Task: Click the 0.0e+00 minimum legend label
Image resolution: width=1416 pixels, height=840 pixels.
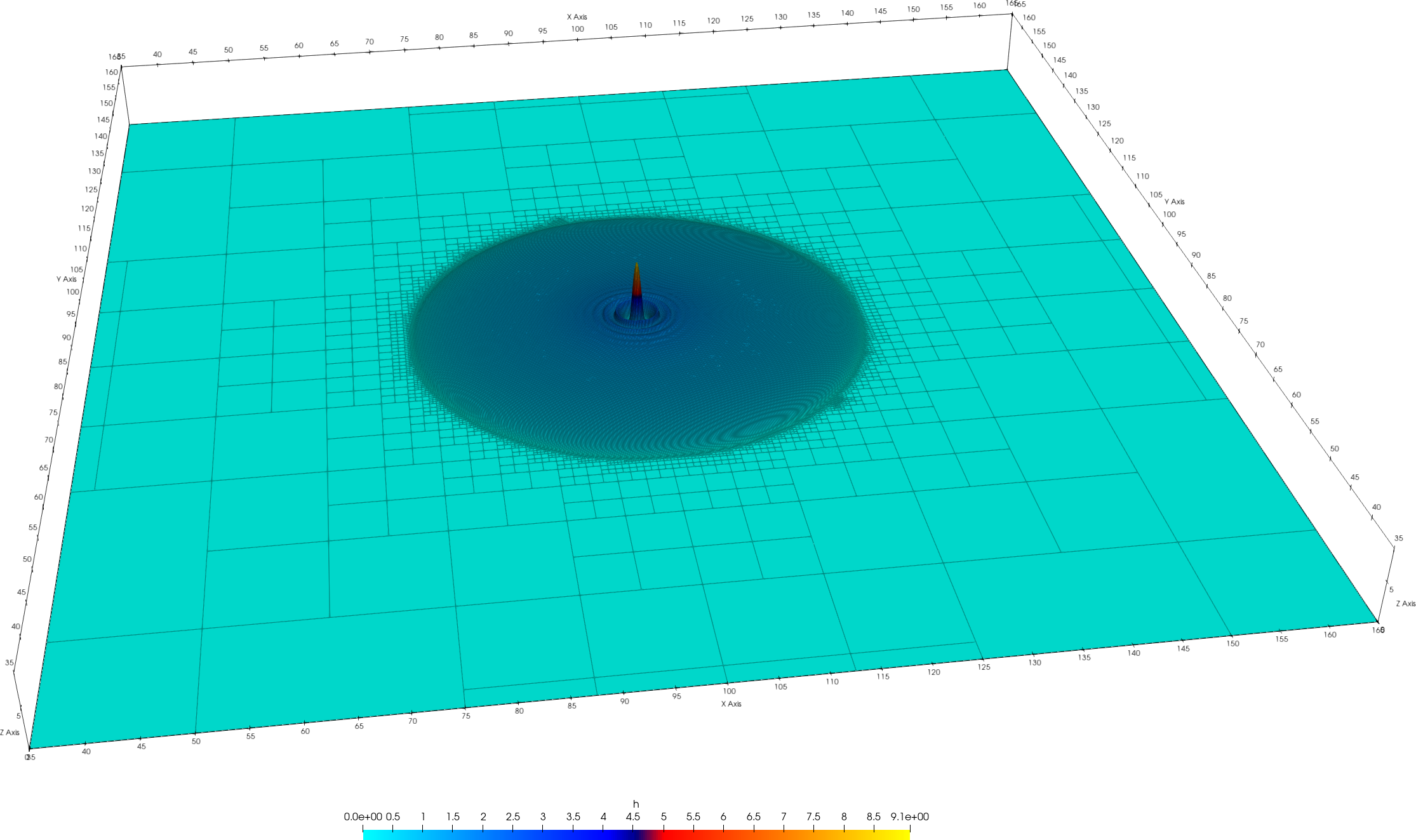Action: point(363,817)
